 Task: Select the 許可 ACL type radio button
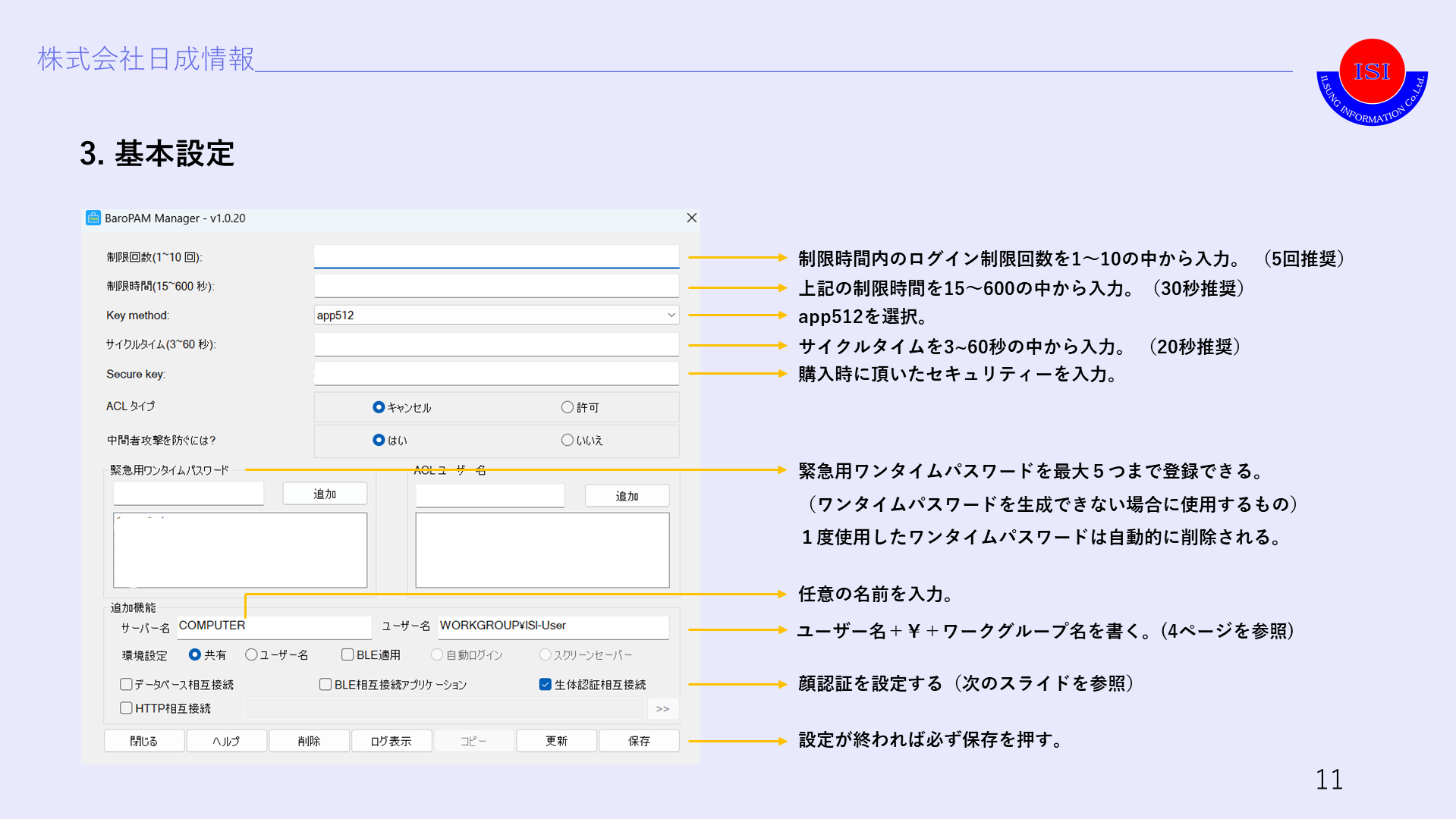pyautogui.click(x=567, y=407)
